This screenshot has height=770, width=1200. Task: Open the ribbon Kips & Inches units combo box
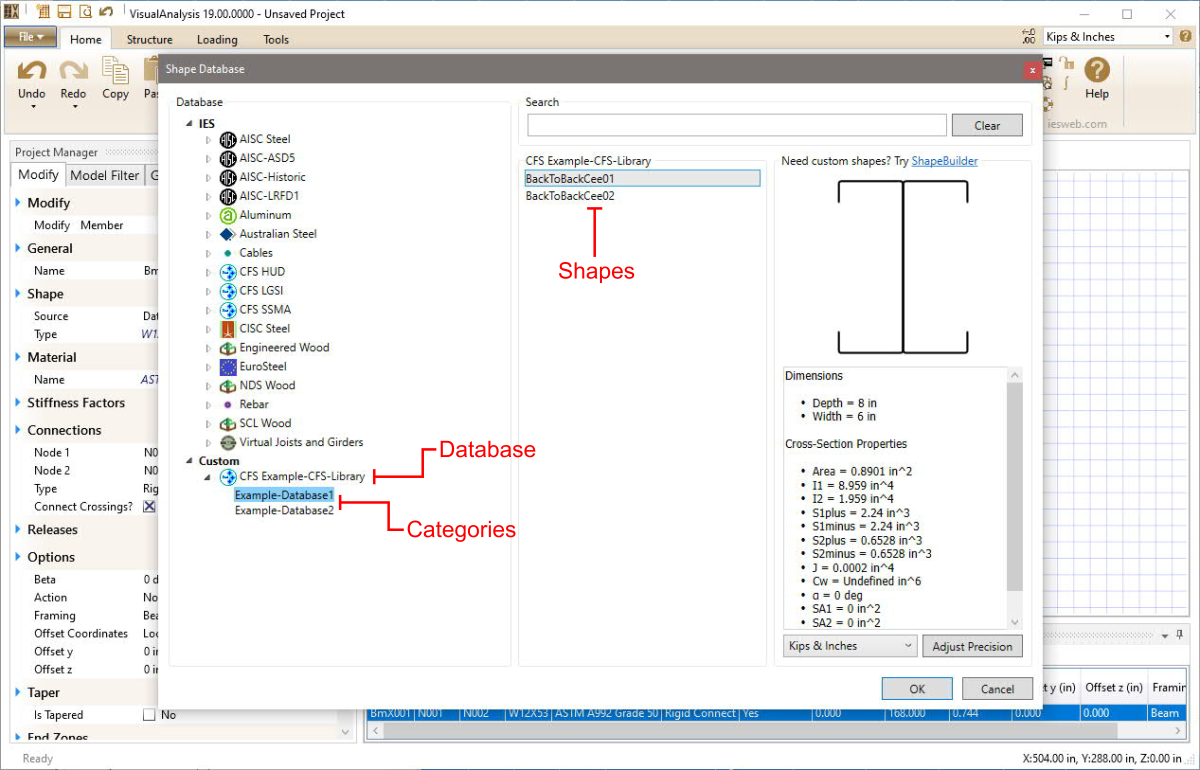tap(1107, 37)
